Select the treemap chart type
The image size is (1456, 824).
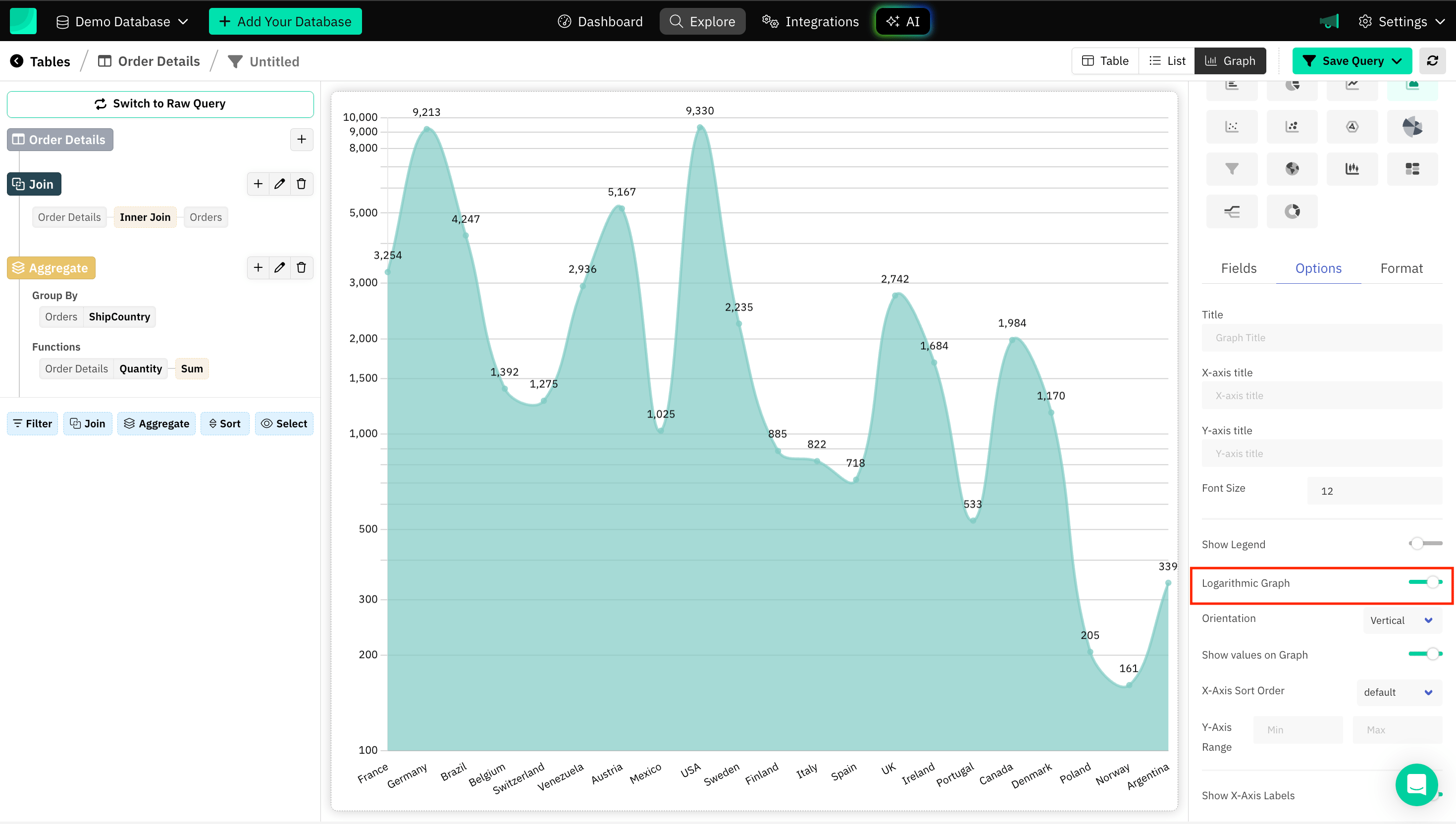(x=1413, y=168)
